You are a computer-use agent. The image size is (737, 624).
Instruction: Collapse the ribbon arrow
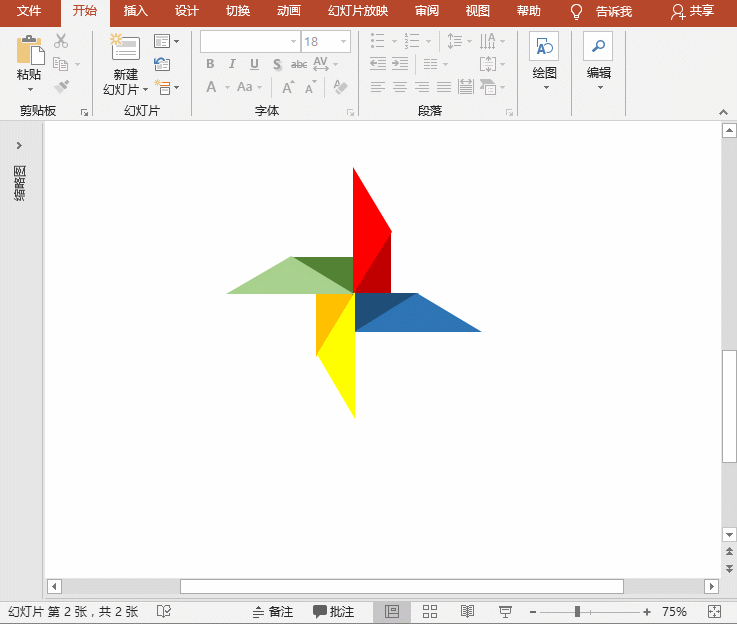[723, 112]
